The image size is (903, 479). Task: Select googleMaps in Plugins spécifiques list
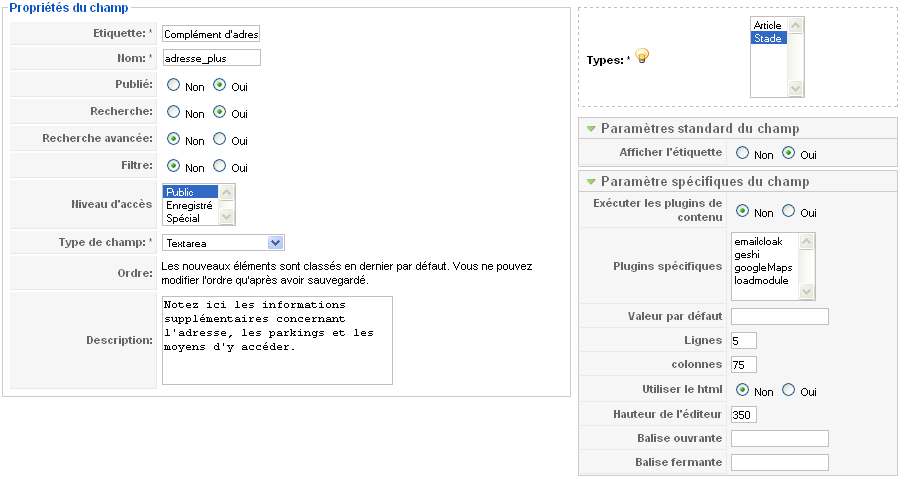coord(764,267)
